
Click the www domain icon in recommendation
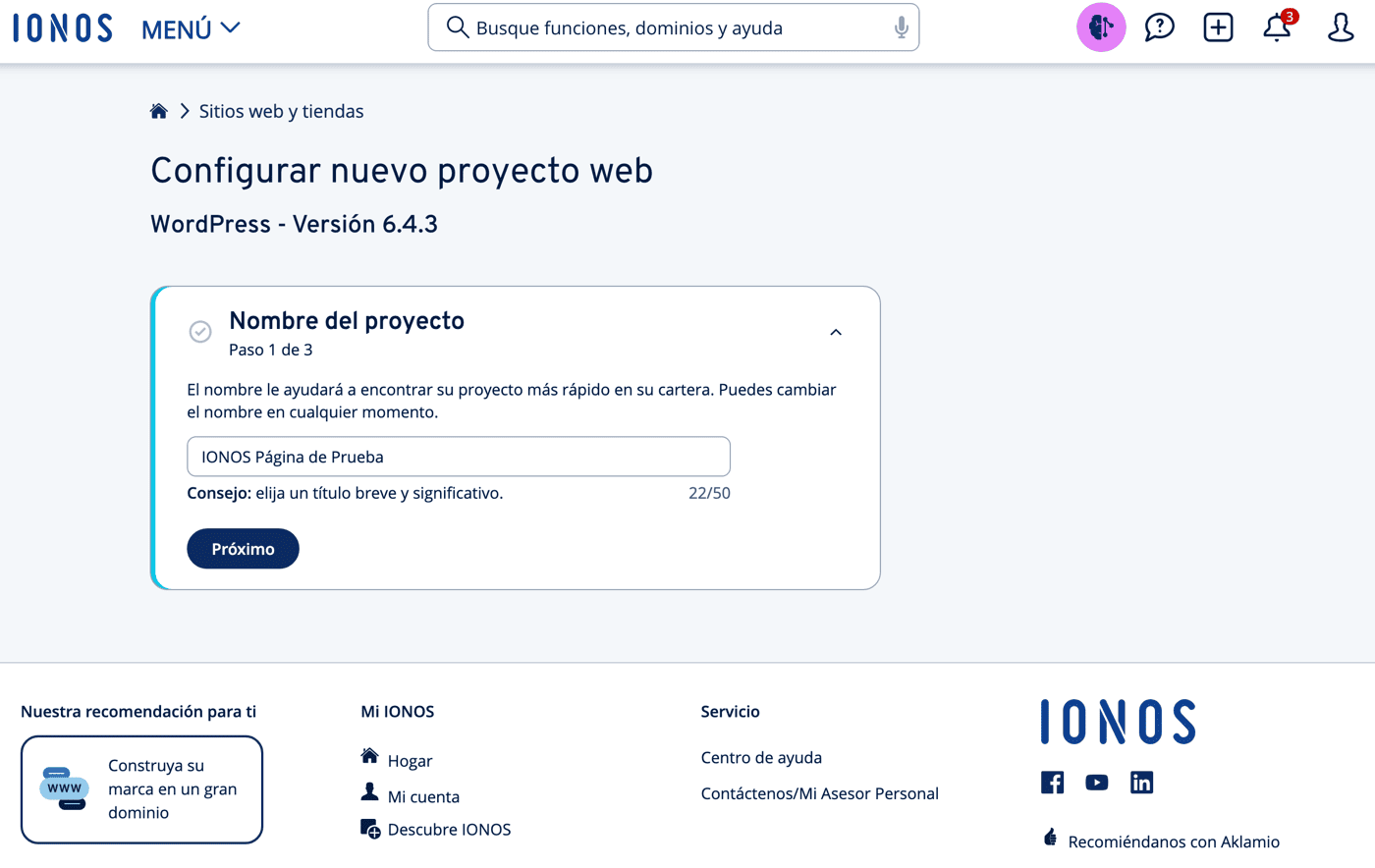tap(65, 788)
